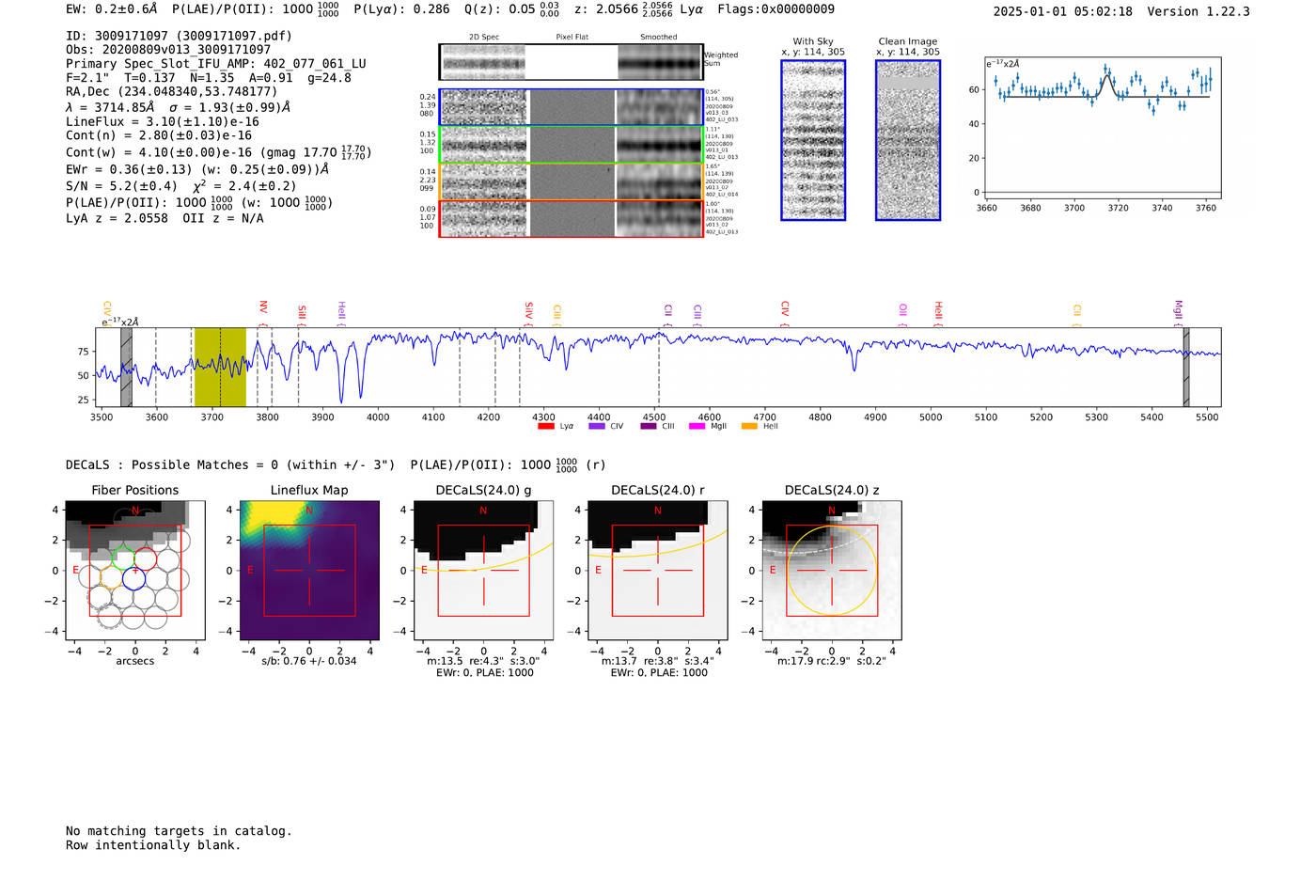The image size is (1316, 896).
Task: Click the hatched gray band near 5460 Å
Action: click(1185, 368)
